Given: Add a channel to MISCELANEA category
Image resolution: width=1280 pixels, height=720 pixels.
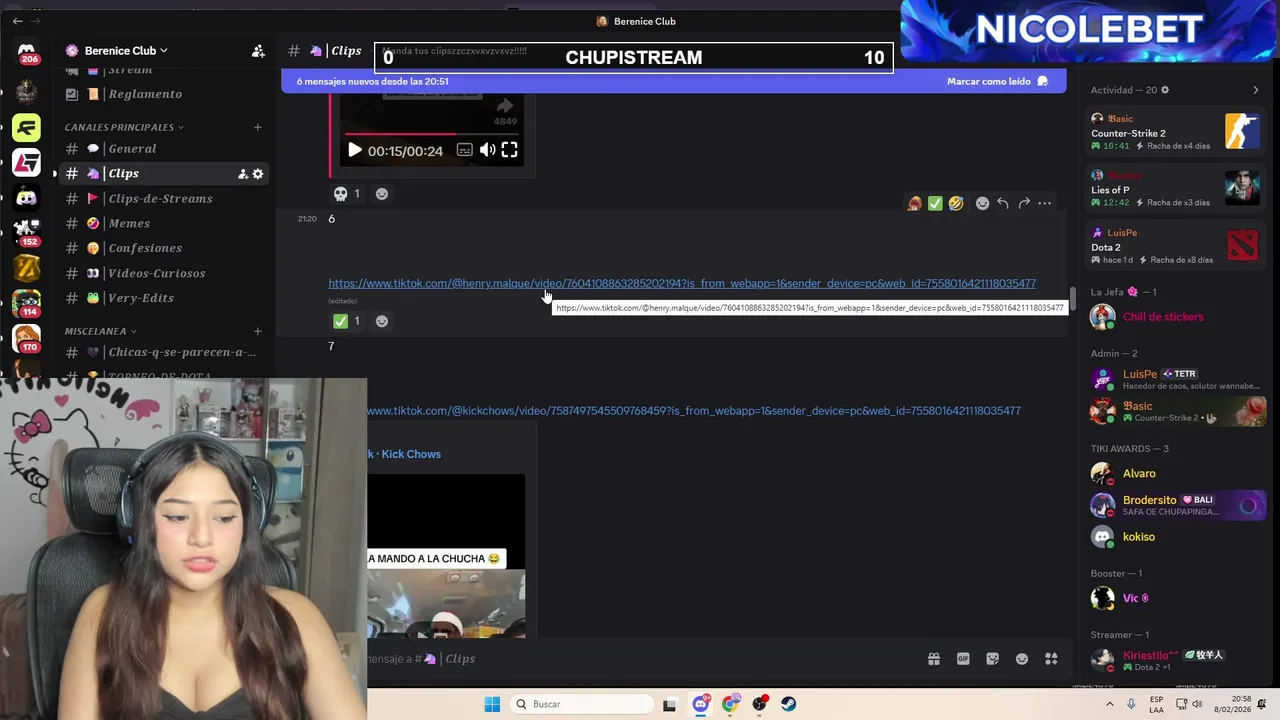Looking at the screenshot, I should pyautogui.click(x=257, y=331).
